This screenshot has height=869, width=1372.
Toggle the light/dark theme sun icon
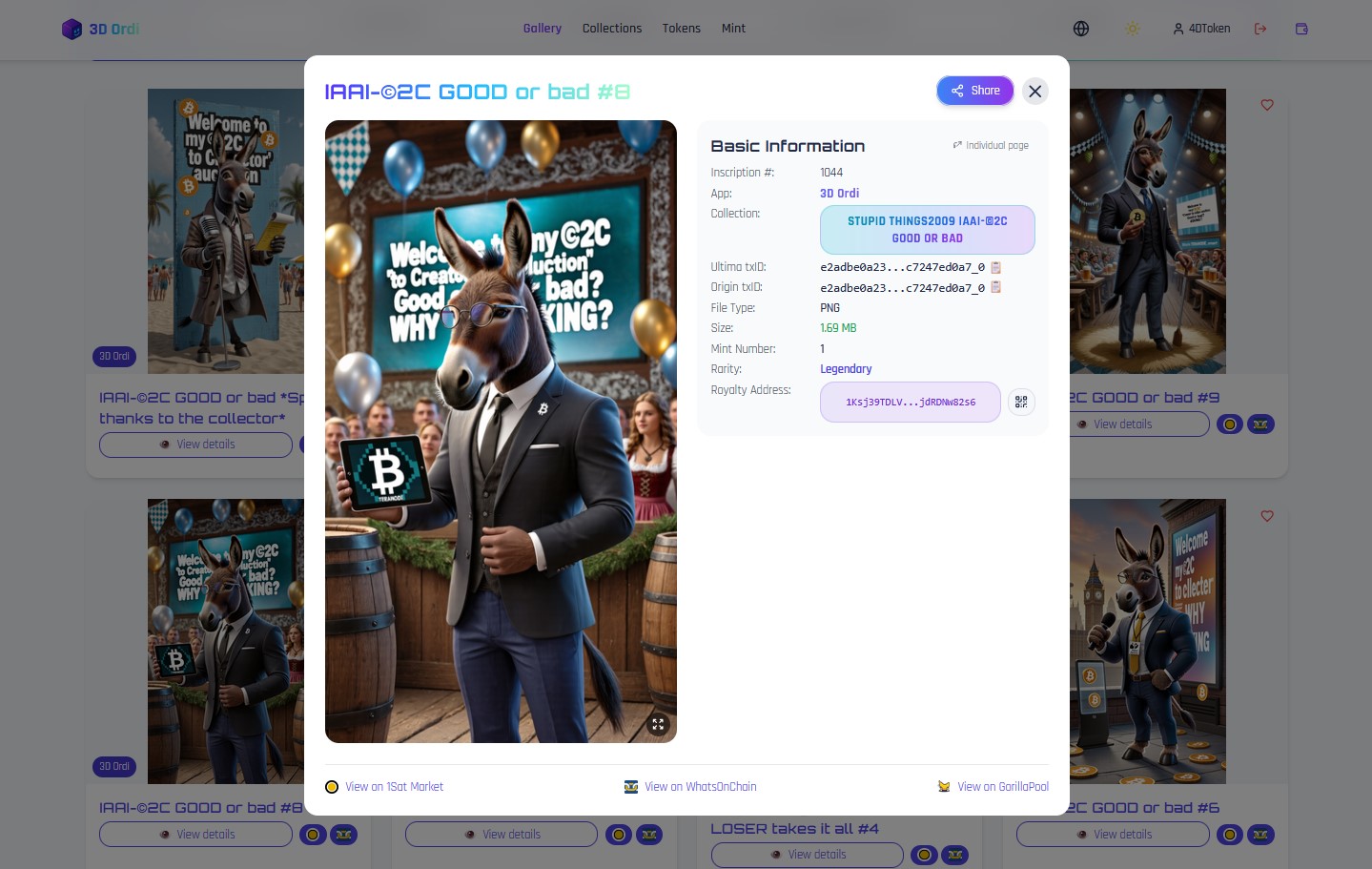[1133, 29]
